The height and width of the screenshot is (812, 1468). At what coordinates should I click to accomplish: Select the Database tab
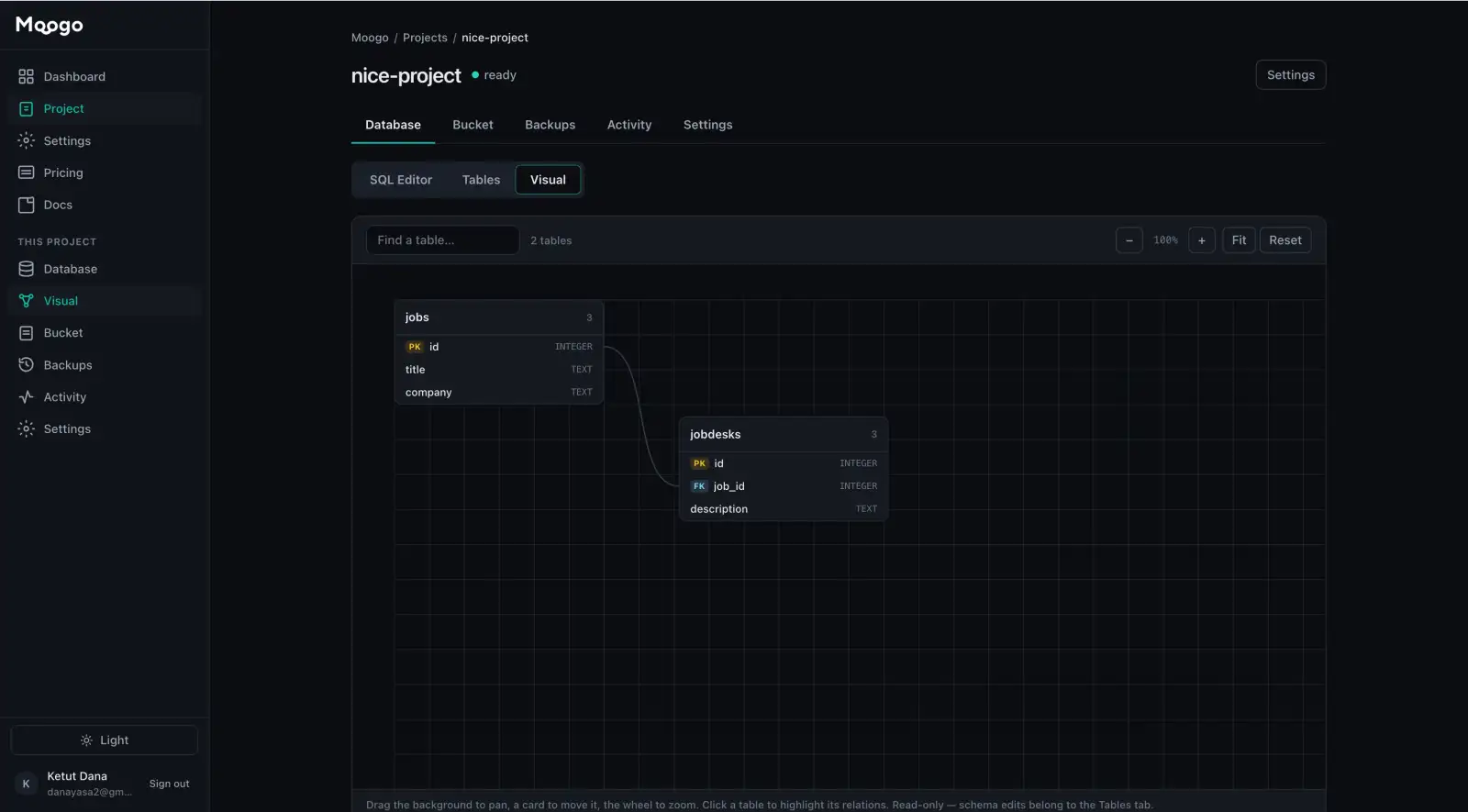pyautogui.click(x=393, y=125)
